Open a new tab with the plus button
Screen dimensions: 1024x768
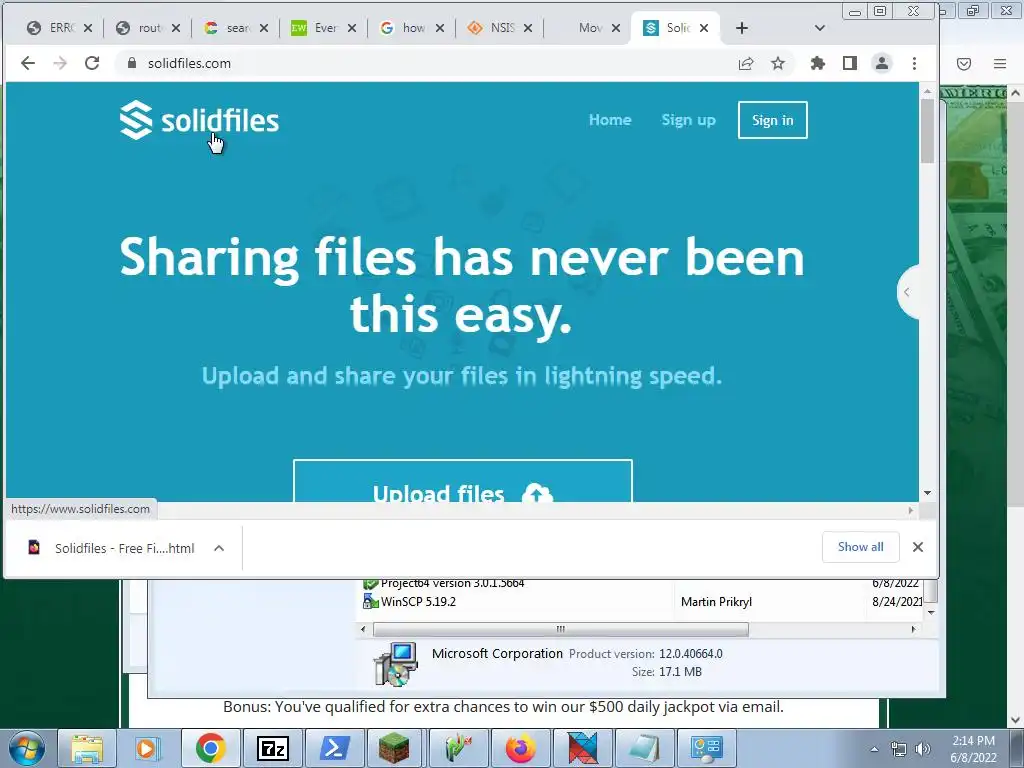click(x=742, y=28)
